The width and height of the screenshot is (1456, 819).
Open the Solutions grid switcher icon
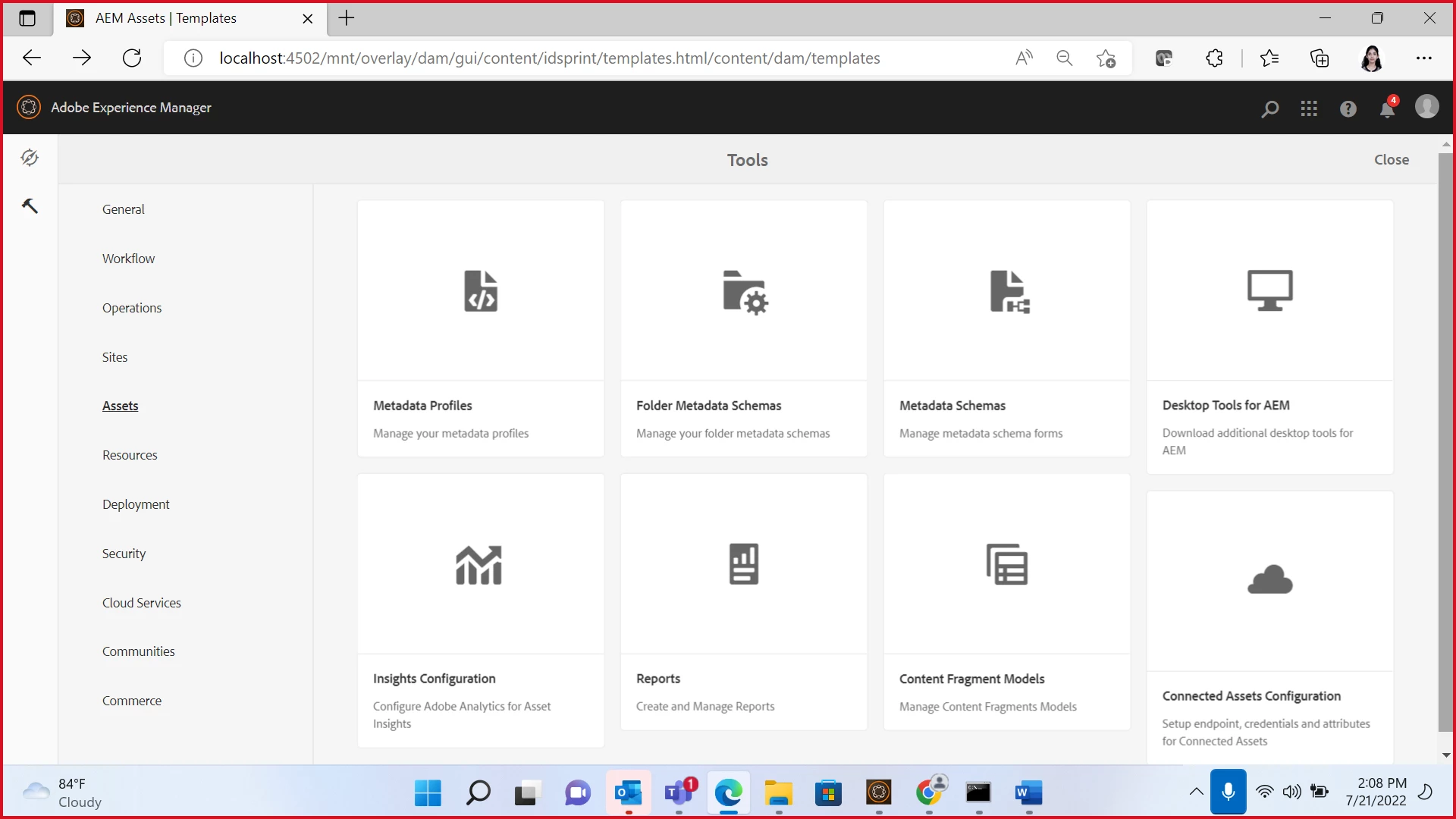click(1309, 109)
